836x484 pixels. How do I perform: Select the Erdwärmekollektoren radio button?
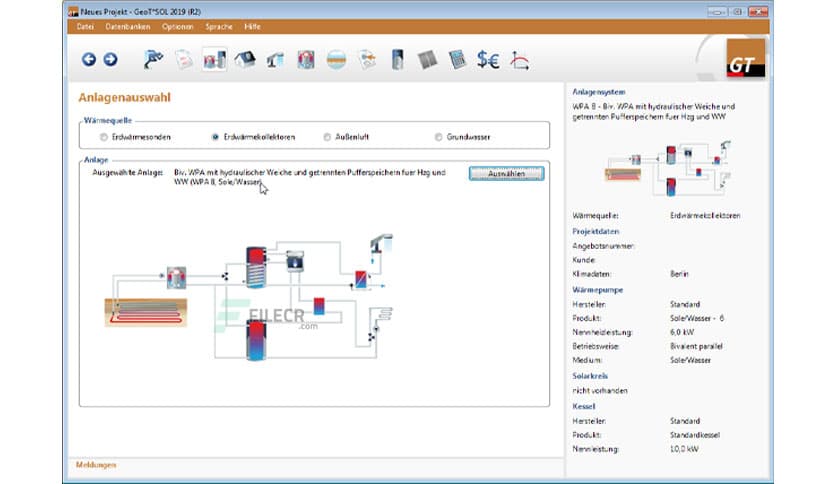click(x=215, y=137)
